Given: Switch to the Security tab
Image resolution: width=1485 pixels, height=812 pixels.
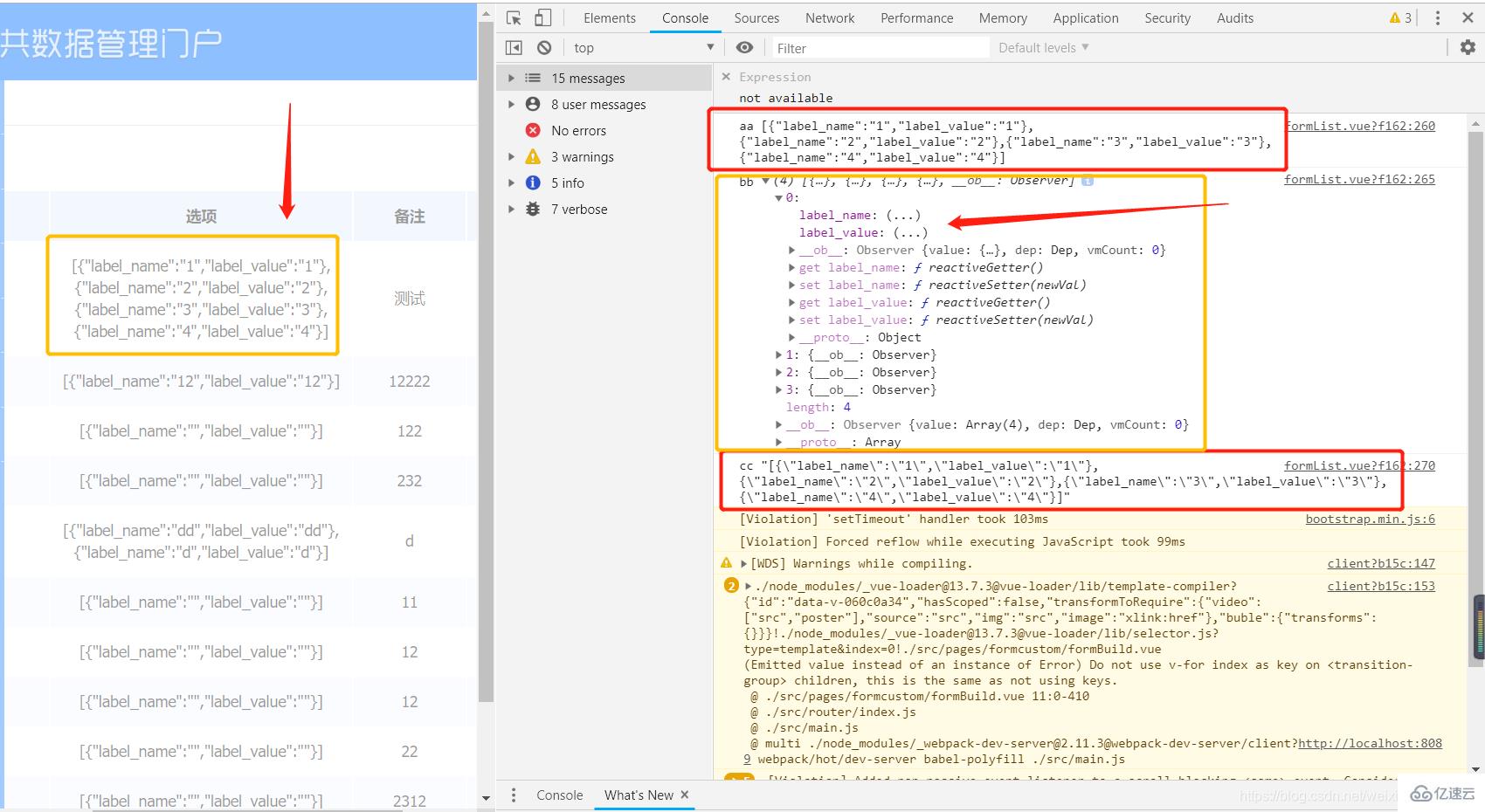Looking at the screenshot, I should pyautogui.click(x=1168, y=17).
